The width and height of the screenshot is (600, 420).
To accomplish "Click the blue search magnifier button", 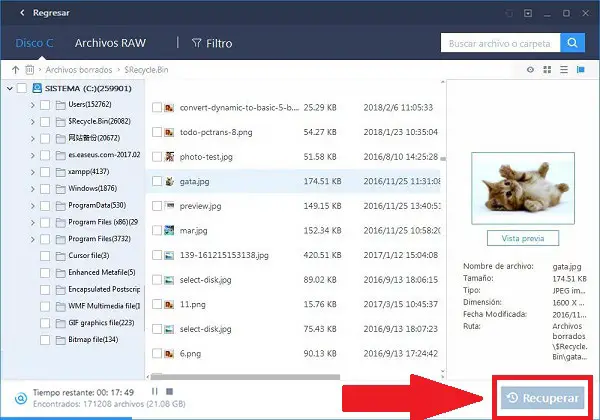I will click(572, 42).
